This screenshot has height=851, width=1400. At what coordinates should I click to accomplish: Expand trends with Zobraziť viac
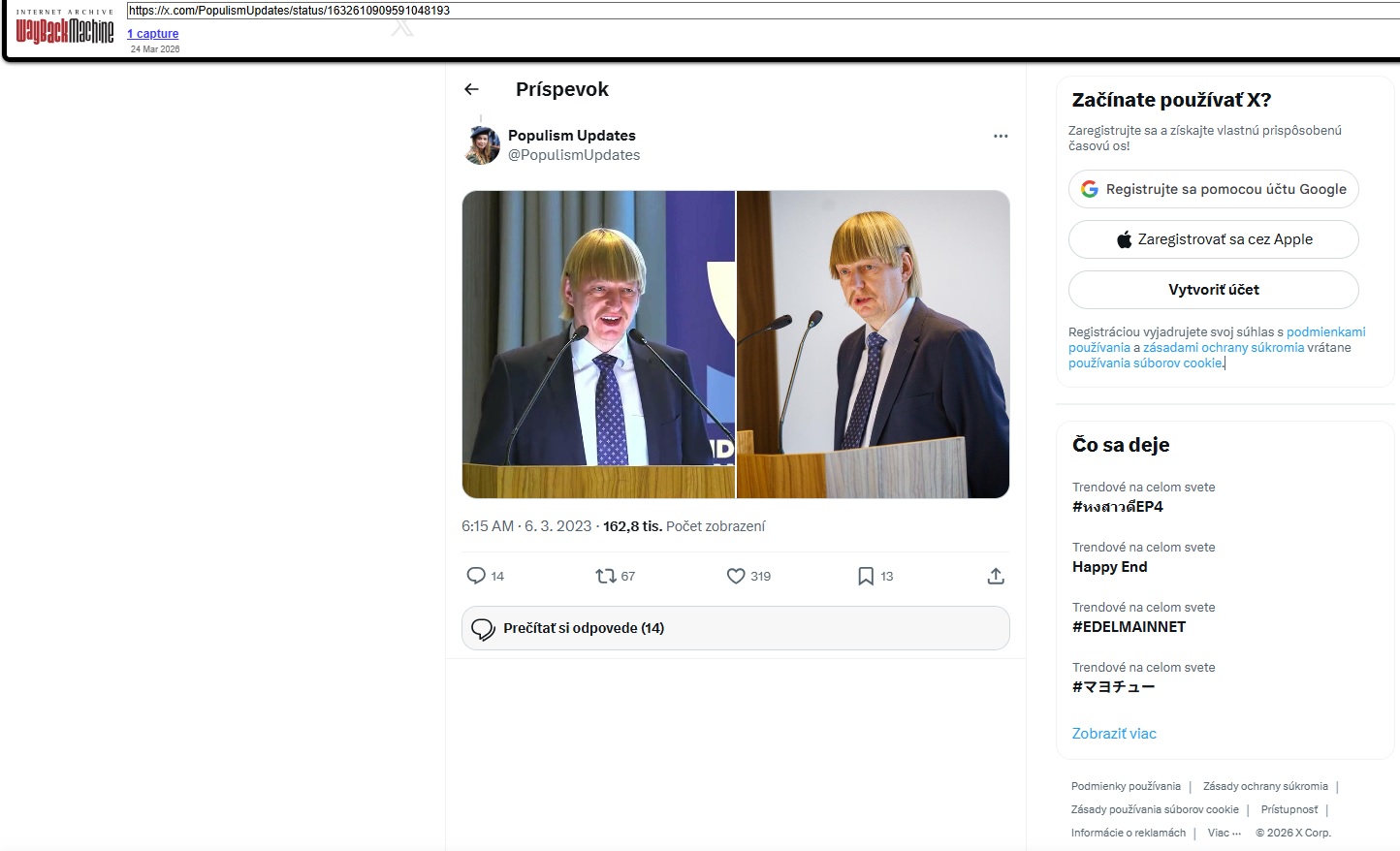tap(1114, 734)
